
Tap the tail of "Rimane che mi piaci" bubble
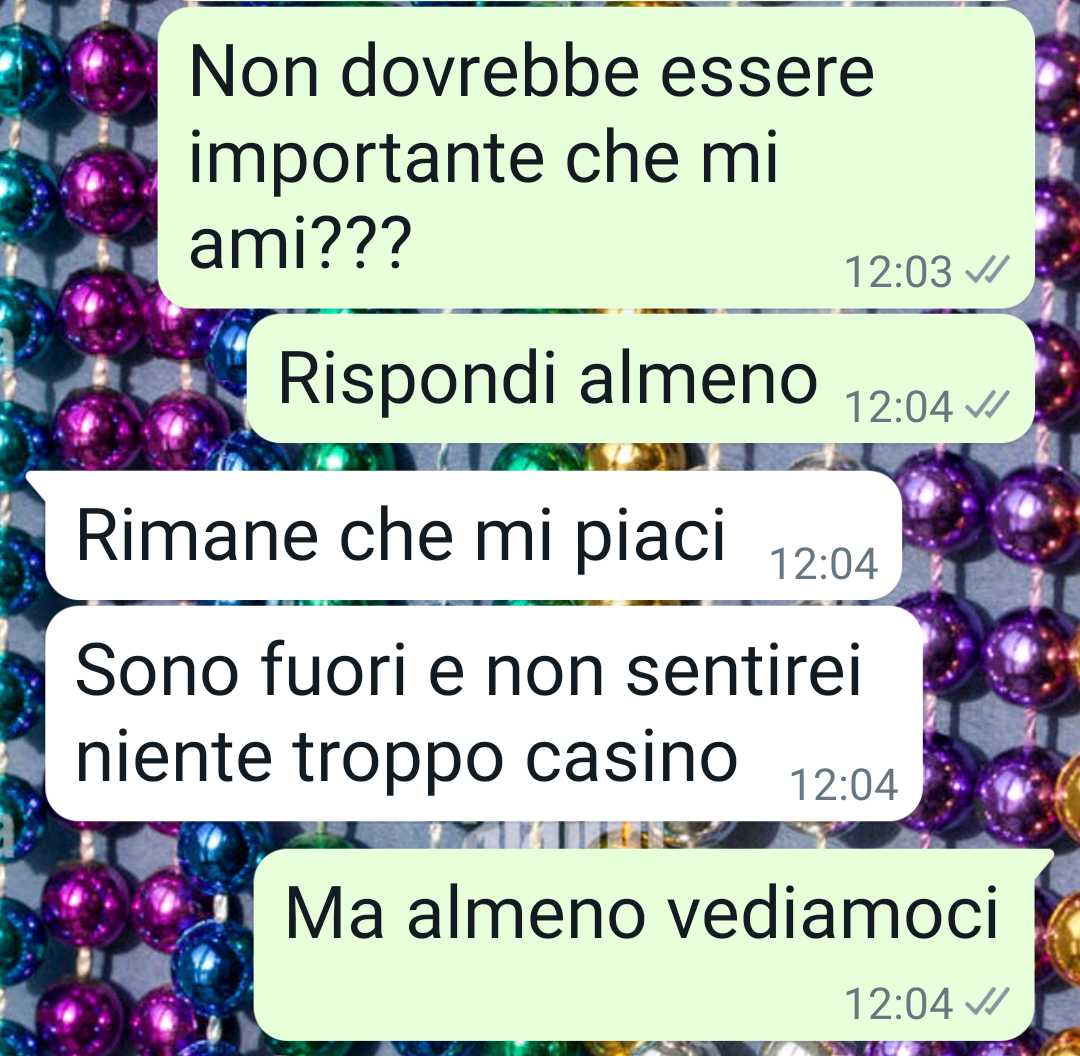[36, 484]
